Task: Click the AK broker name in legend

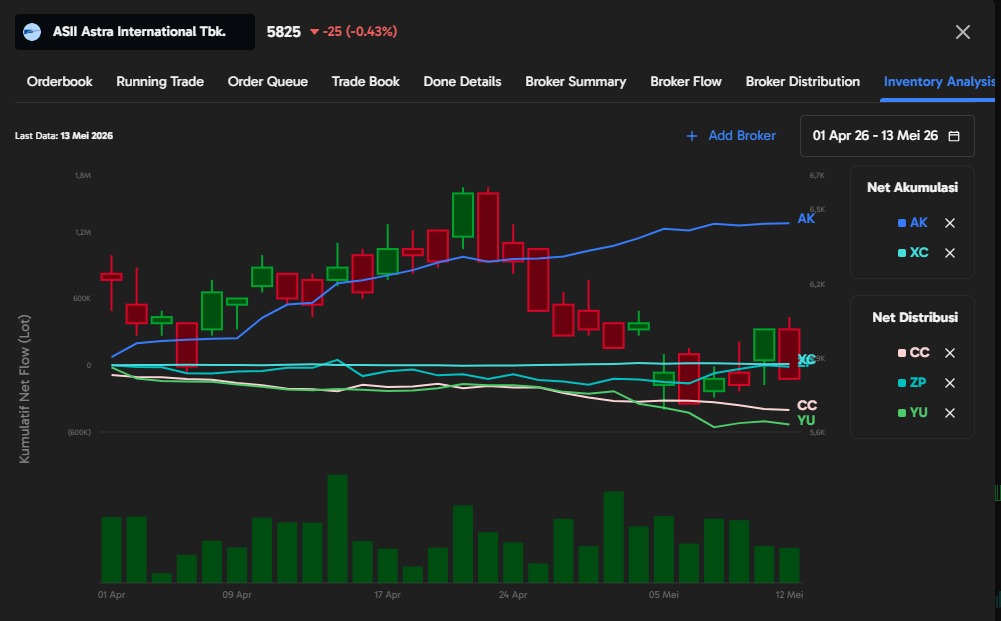Action: pyautogui.click(x=919, y=223)
